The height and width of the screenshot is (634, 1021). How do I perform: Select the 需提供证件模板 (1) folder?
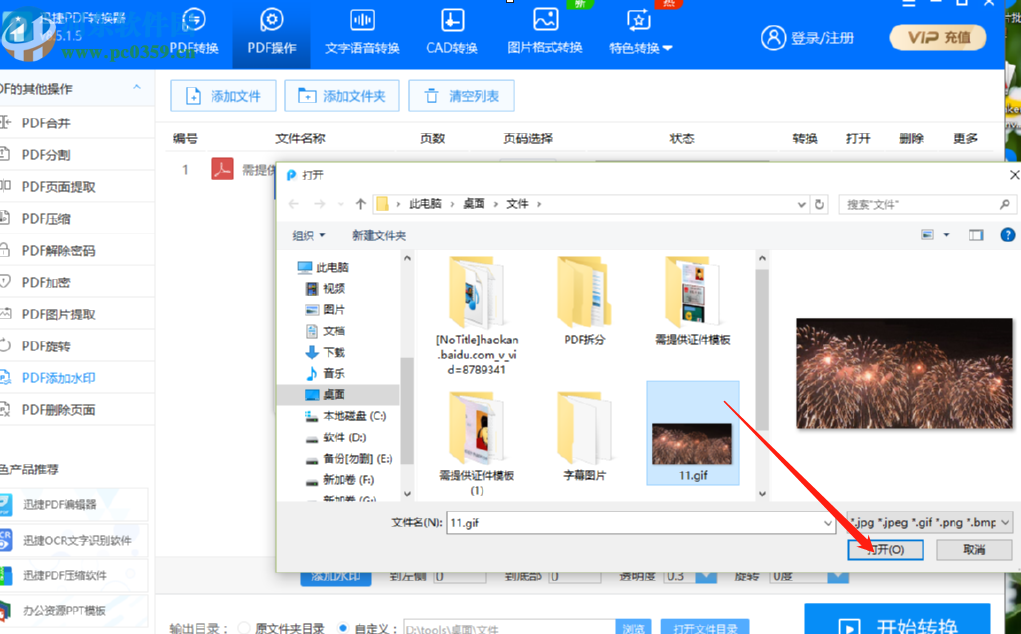[x=477, y=444]
